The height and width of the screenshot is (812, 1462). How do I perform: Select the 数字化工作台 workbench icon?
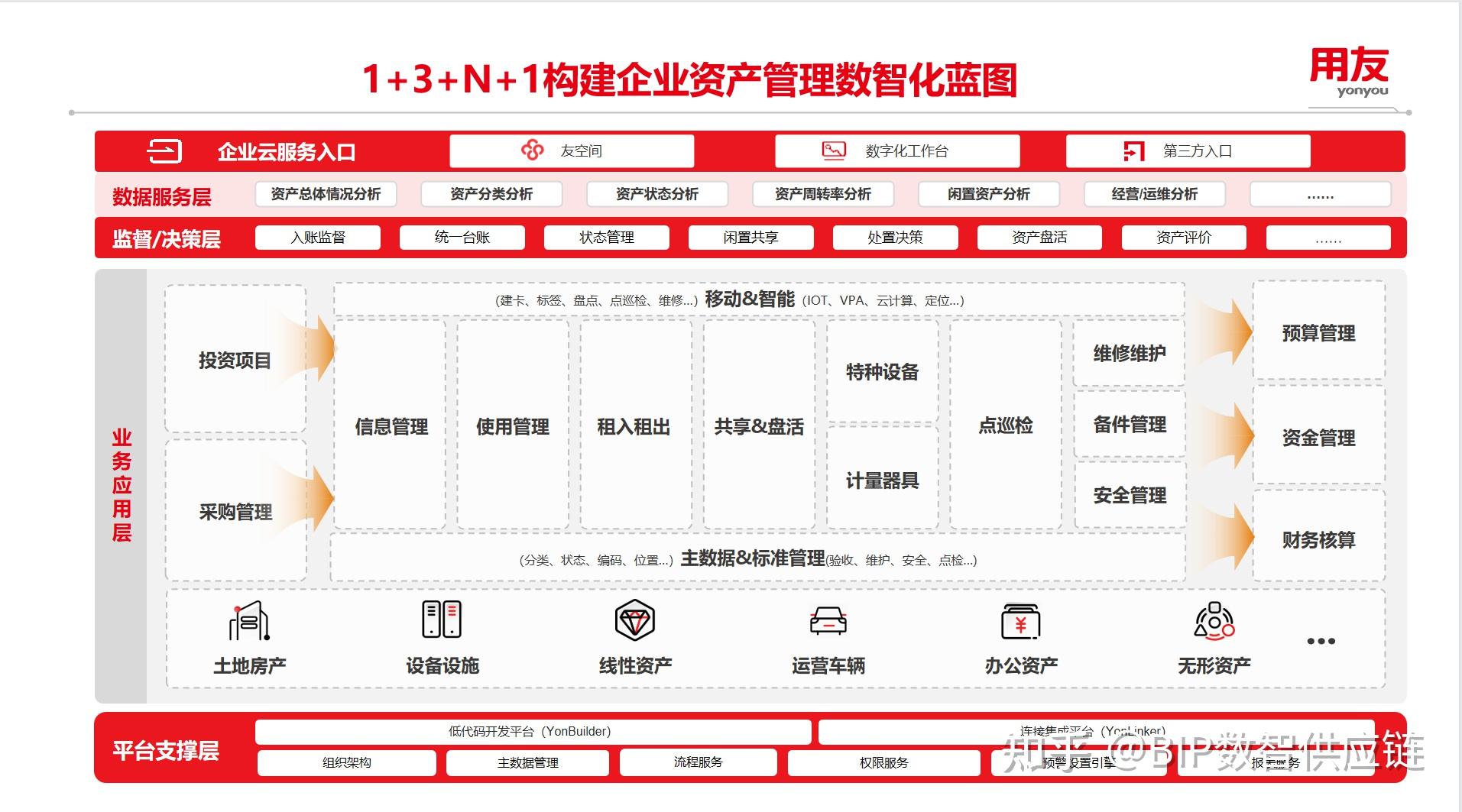tap(832, 150)
